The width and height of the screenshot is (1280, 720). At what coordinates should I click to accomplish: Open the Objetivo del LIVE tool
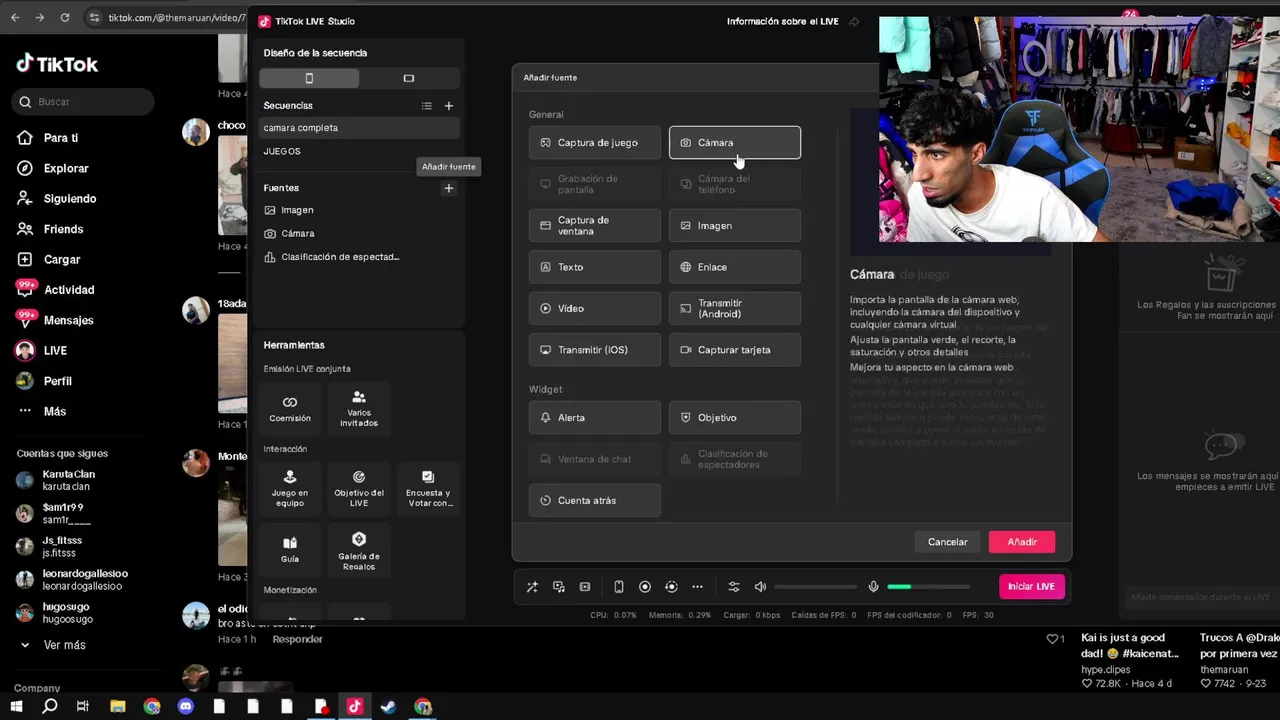(x=359, y=488)
